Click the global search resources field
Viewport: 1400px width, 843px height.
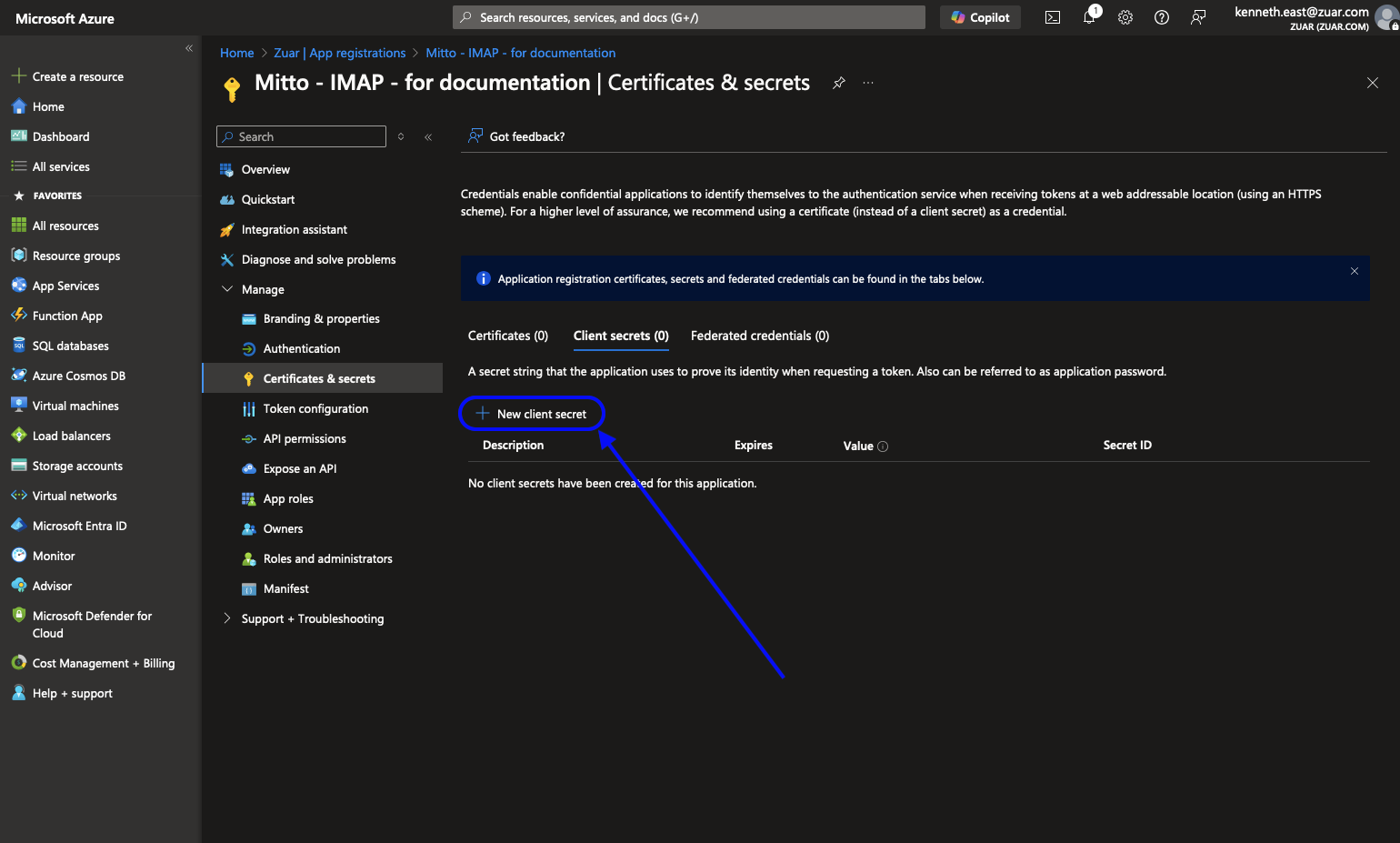pyautogui.click(x=689, y=17)
